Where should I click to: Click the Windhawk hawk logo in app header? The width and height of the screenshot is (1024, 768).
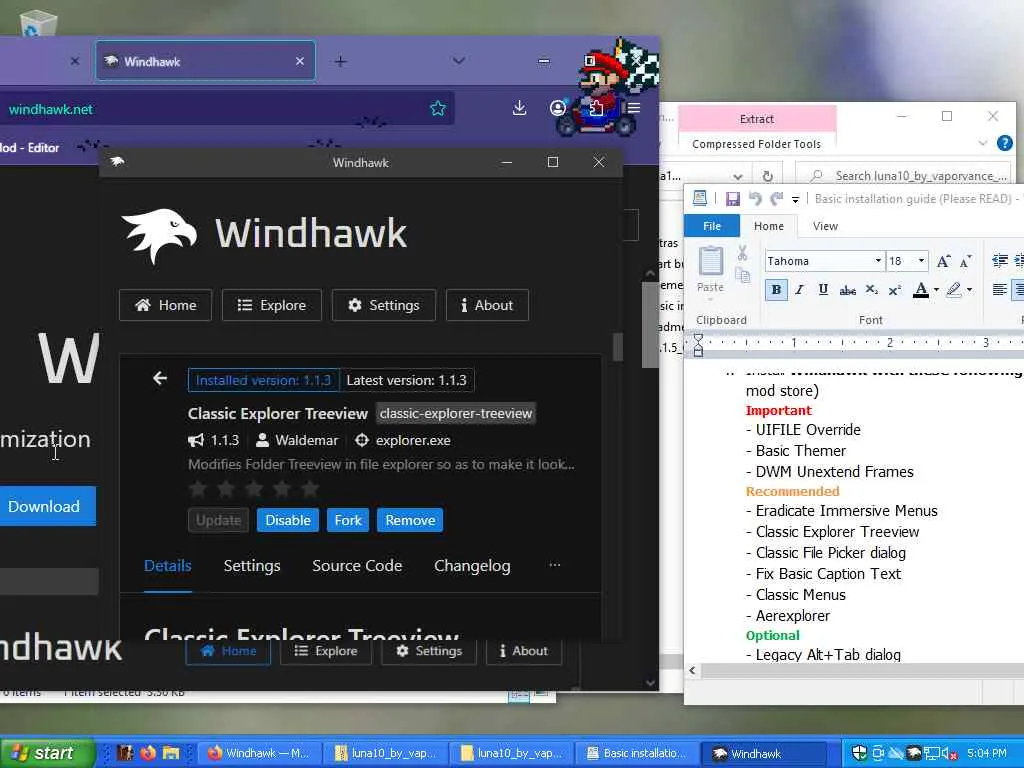pyautogui.click(x=159, y=235)
